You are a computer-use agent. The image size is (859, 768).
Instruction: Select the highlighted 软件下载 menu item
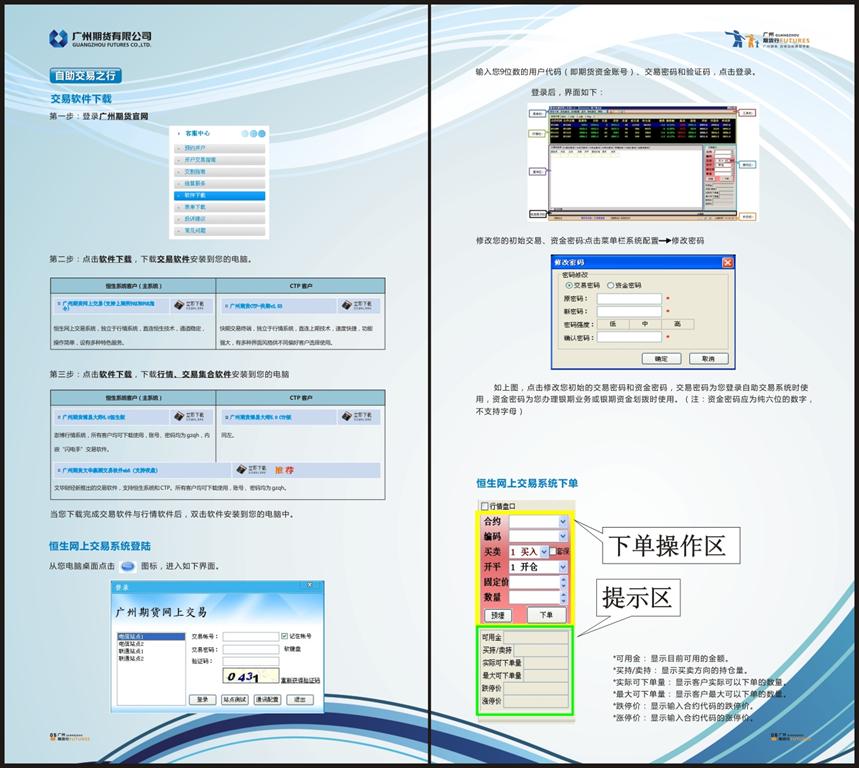tap(220, 195)
